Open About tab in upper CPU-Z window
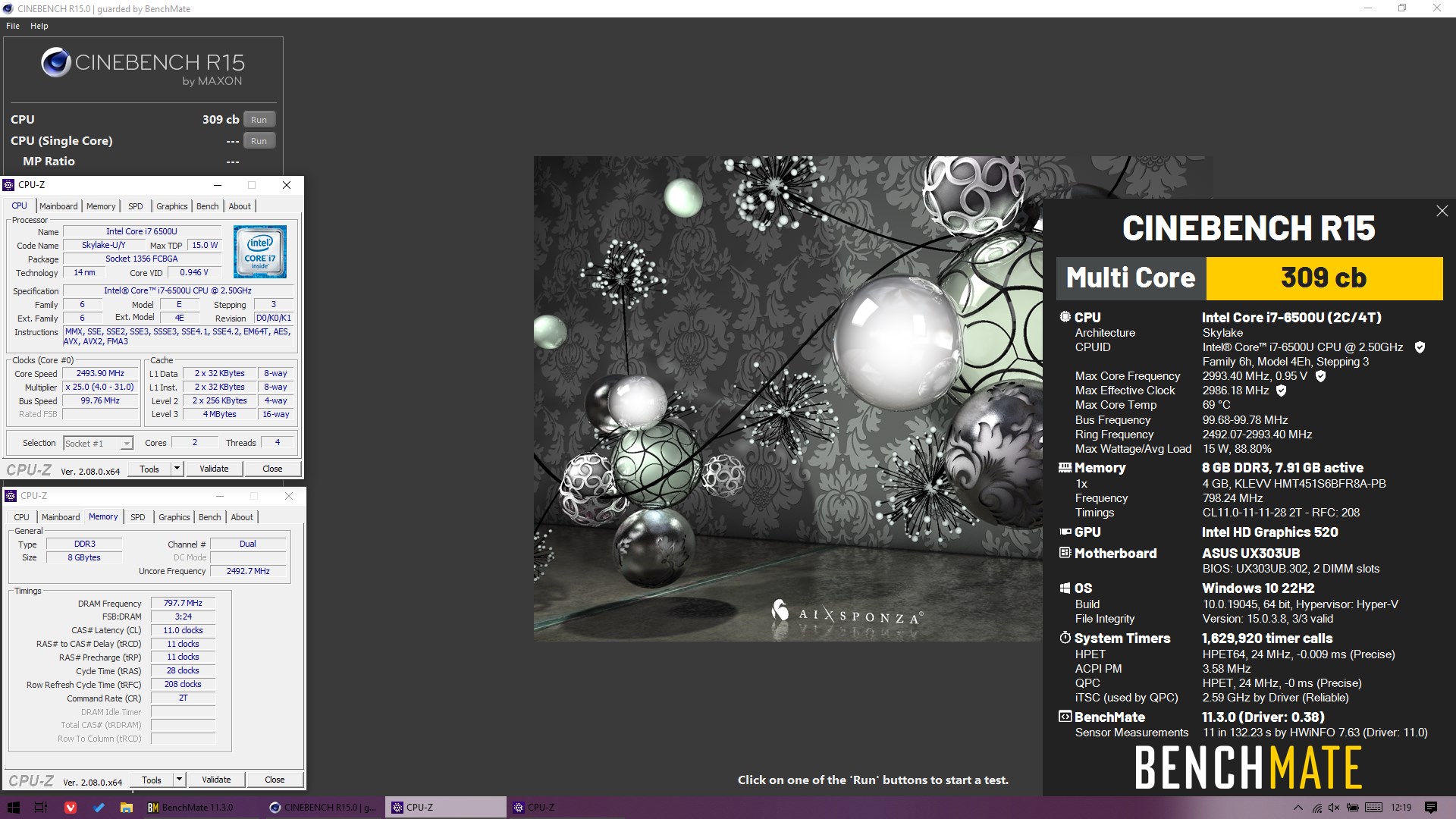The image size is (1456, 819). [240, 206]
